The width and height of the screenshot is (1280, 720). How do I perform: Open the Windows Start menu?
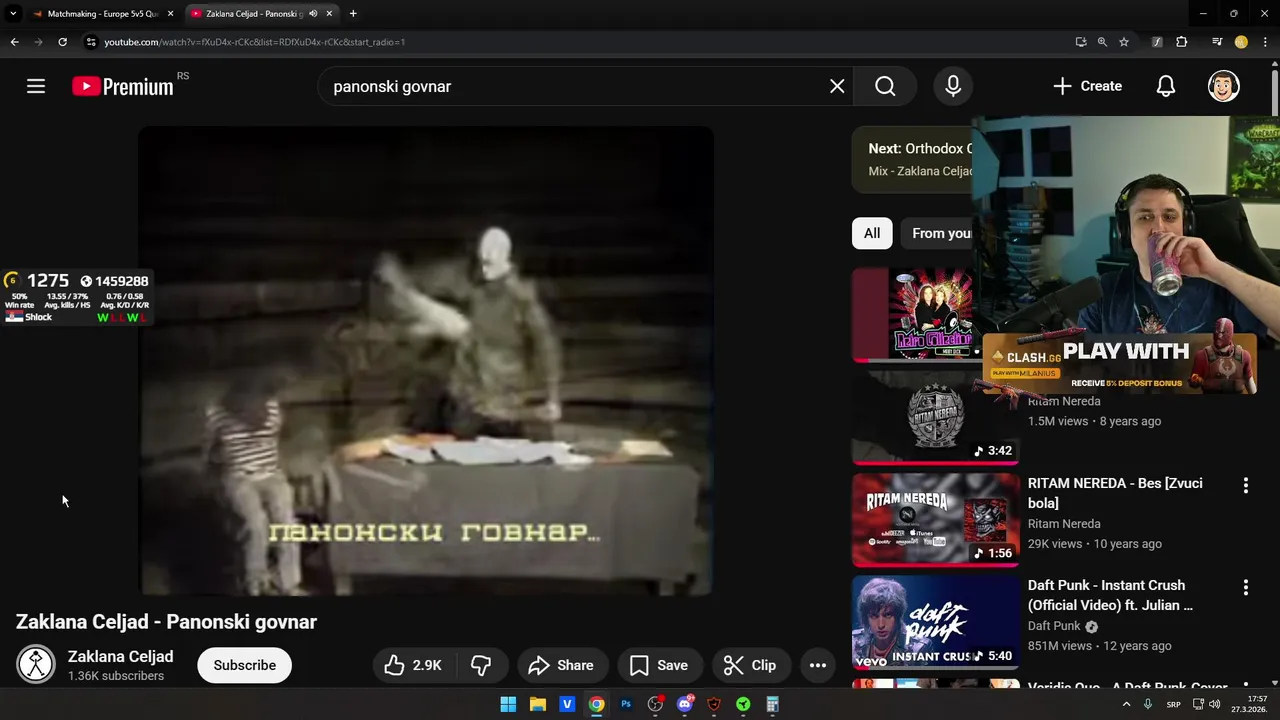pyautogui.click(x=508, y=704)
